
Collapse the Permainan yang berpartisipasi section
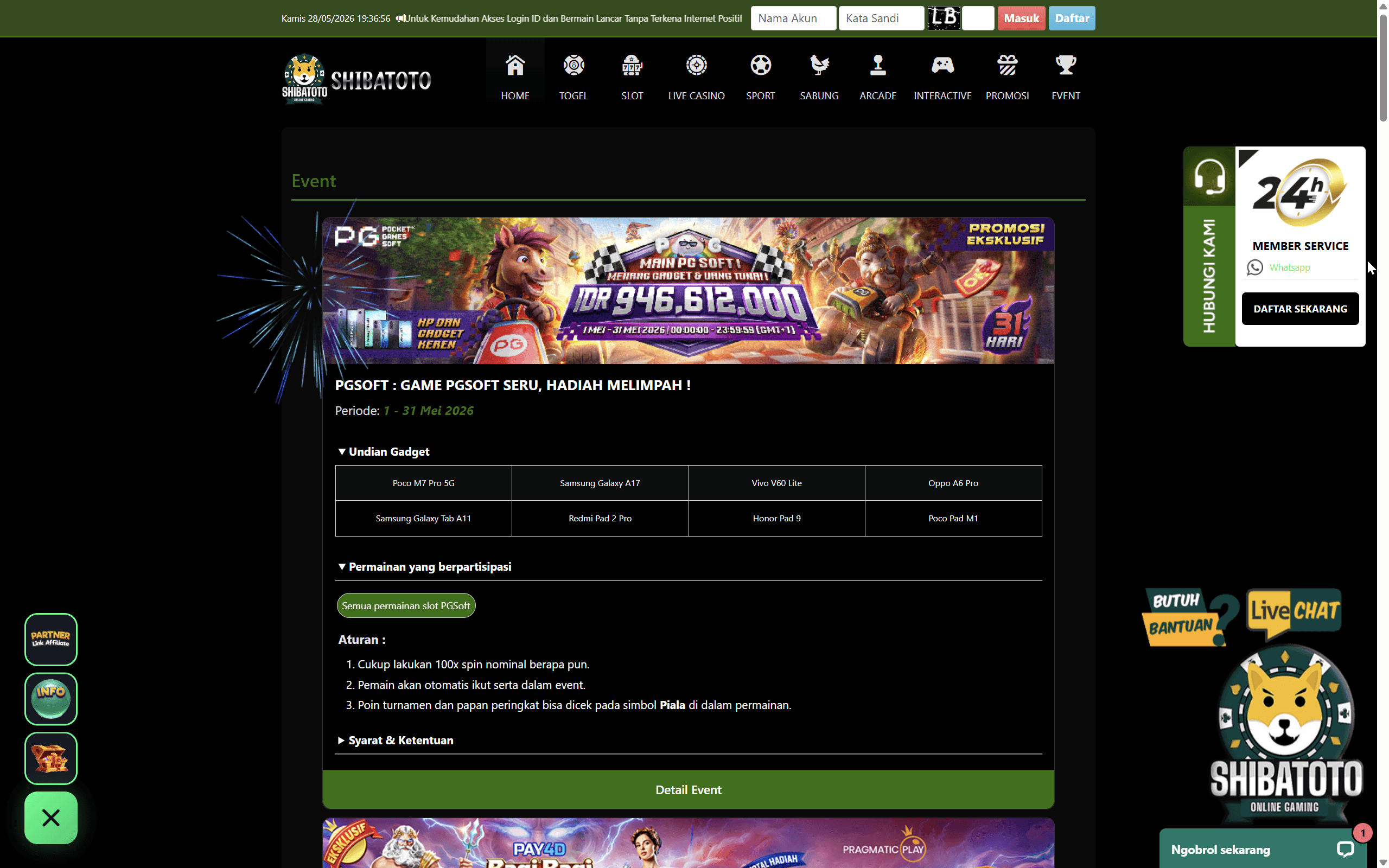point(425,566)
